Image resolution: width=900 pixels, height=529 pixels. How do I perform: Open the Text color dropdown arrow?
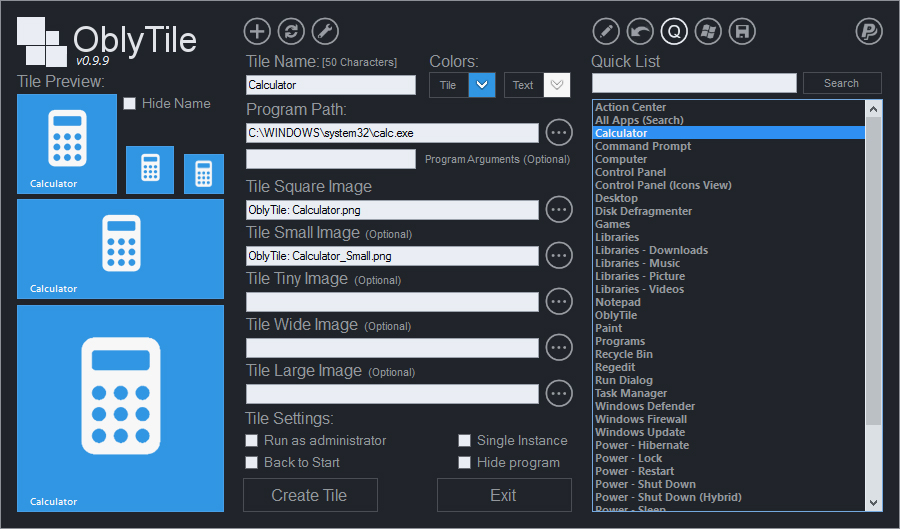click(556, 85)
